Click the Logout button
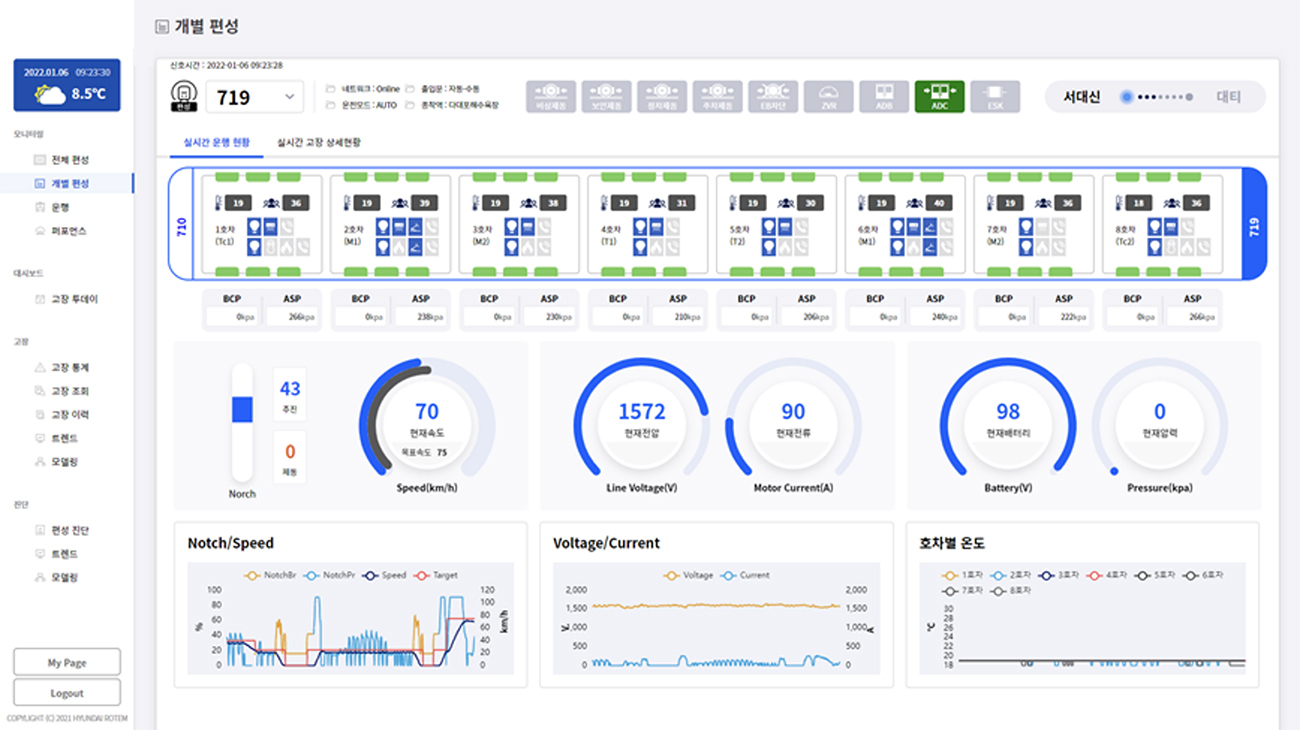The image size is (1300, 730). (67, 692)
